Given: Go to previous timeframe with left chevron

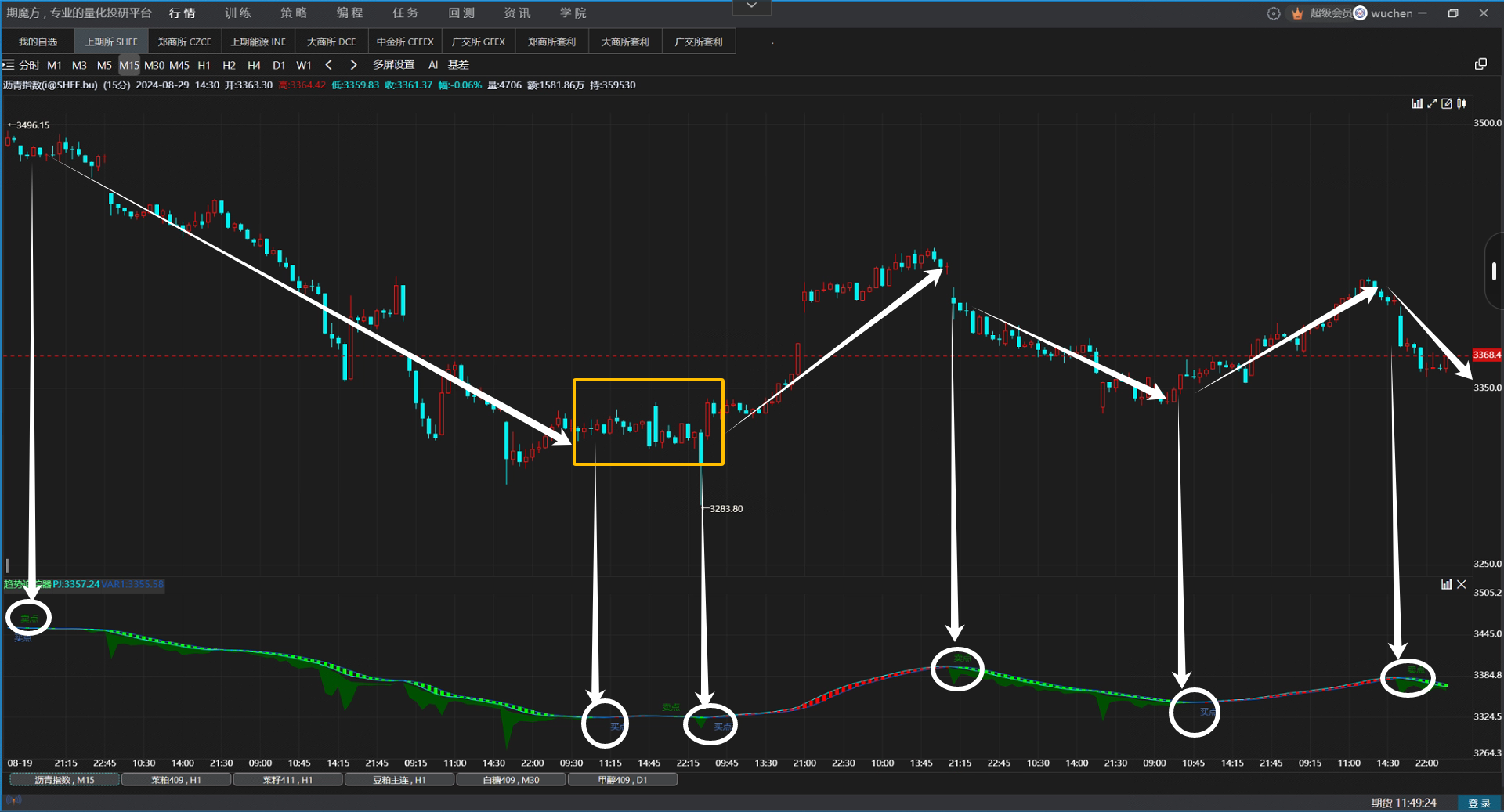Looking at the screenshot, I should 329,65.
